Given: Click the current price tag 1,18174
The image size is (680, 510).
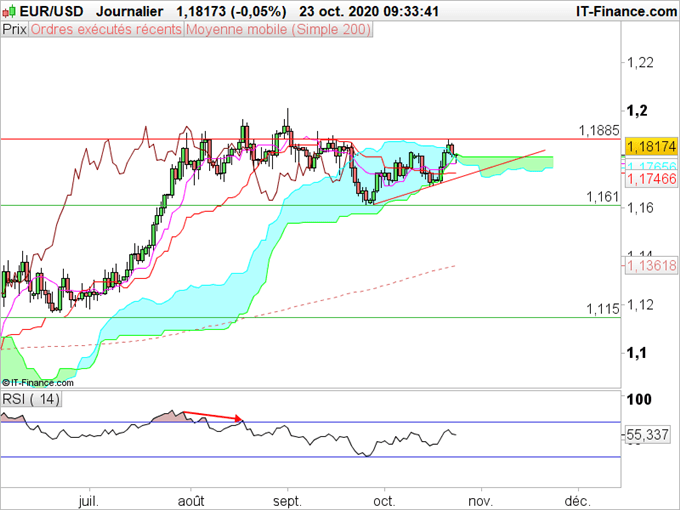Looking at the screenshot, I should [651, 146].
